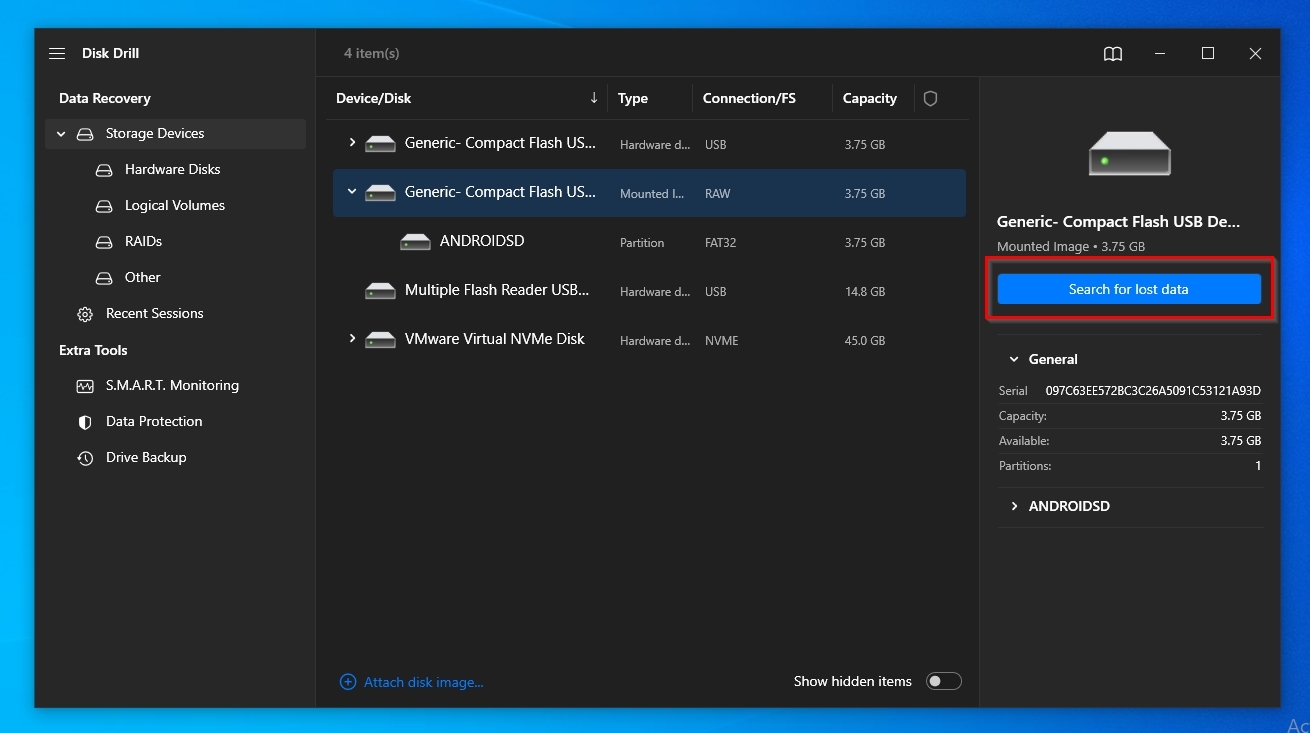Open Recent Sessions
The width and height of the screenshot is (1310, 733).
coord(155,314)
